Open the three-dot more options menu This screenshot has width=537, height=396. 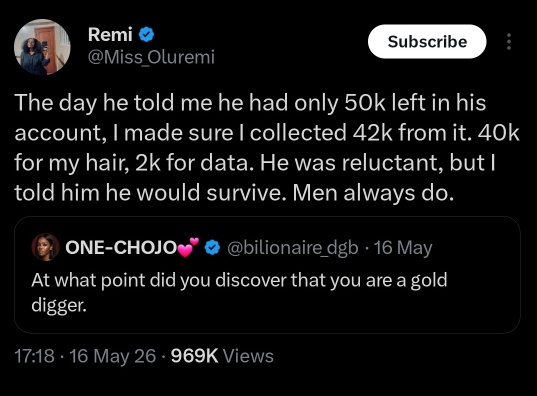[509, 41]
